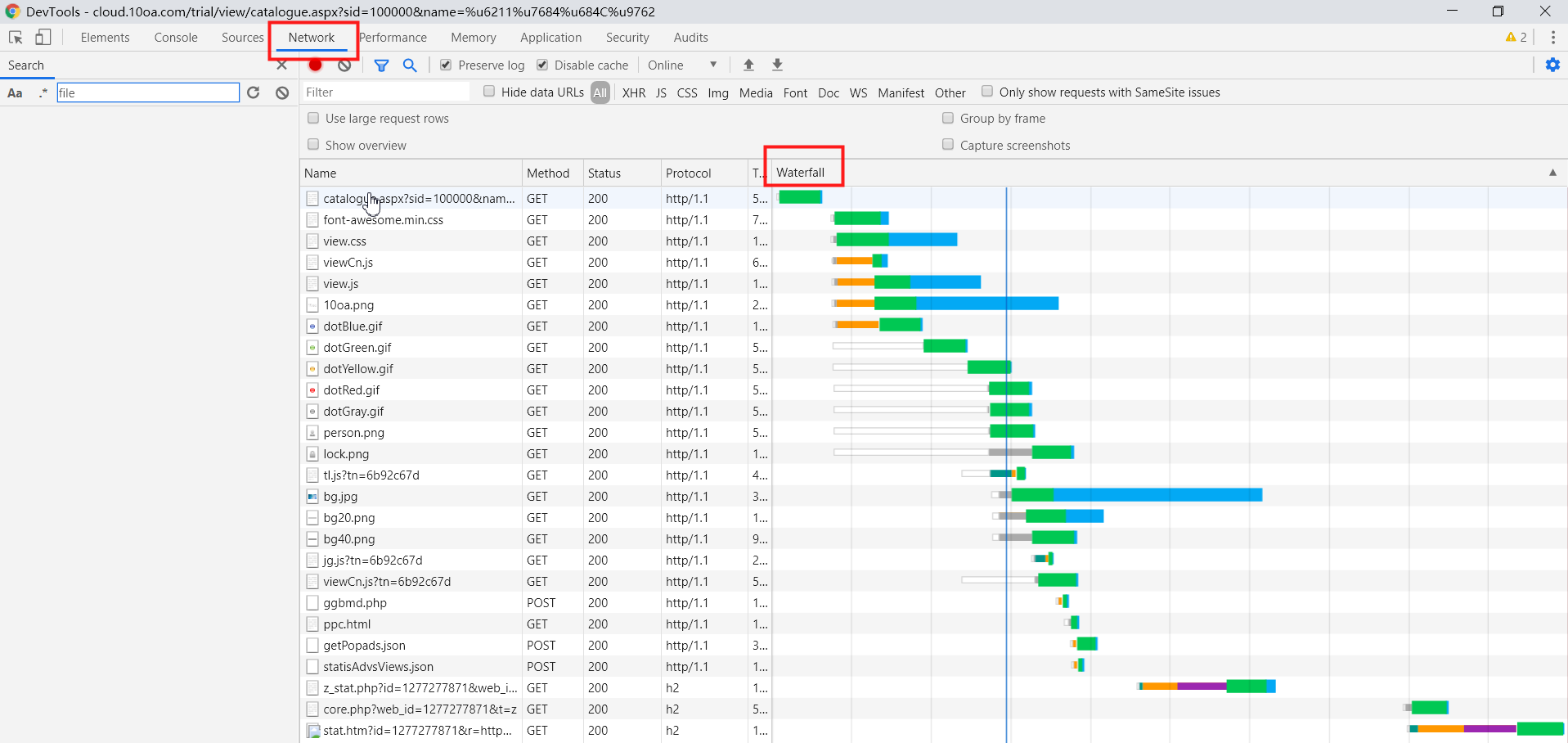Open the Performance tab
The image size is (1568, 743).
(393, 38)
